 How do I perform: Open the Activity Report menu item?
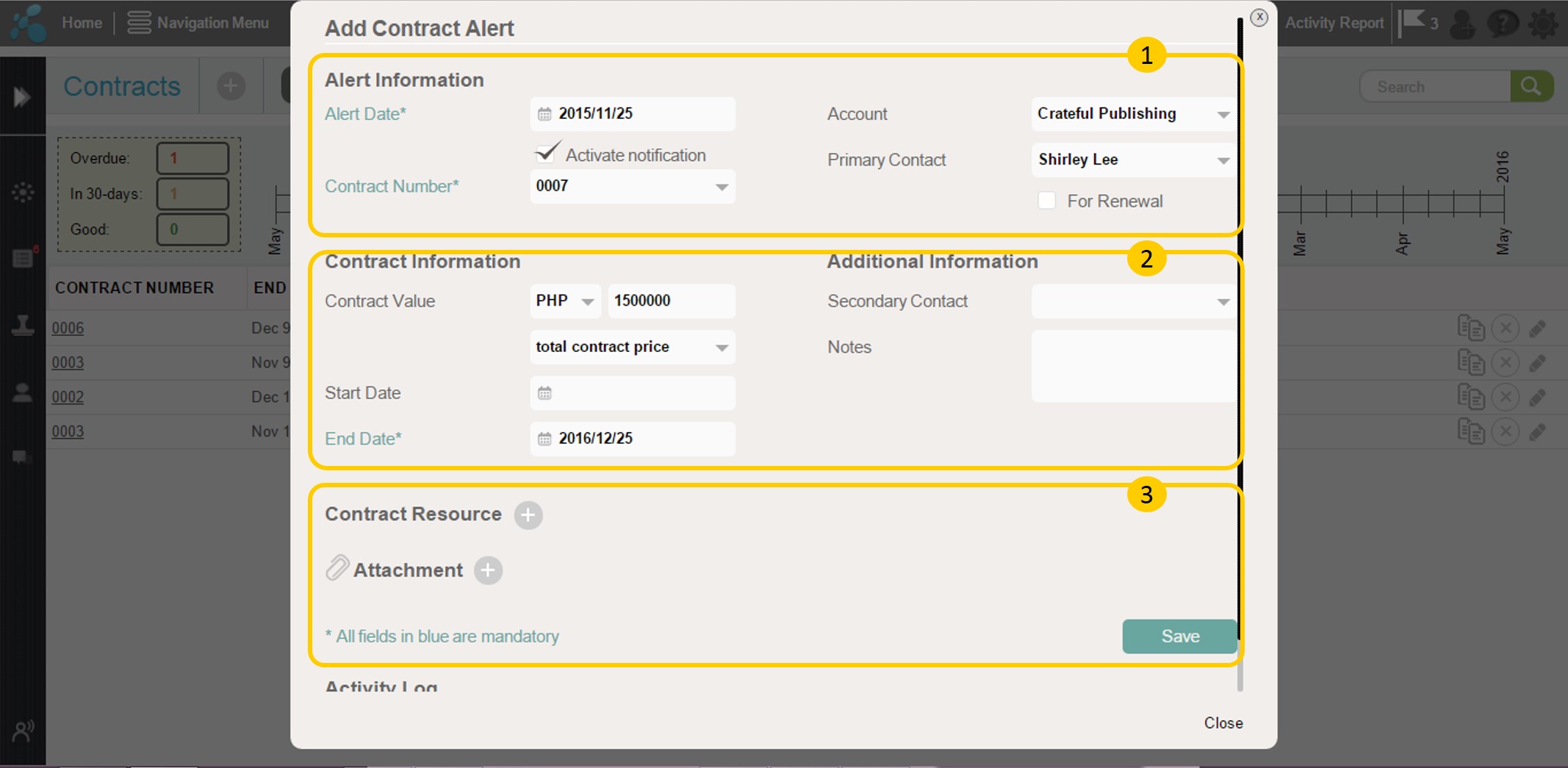(x=1334, y=23)
